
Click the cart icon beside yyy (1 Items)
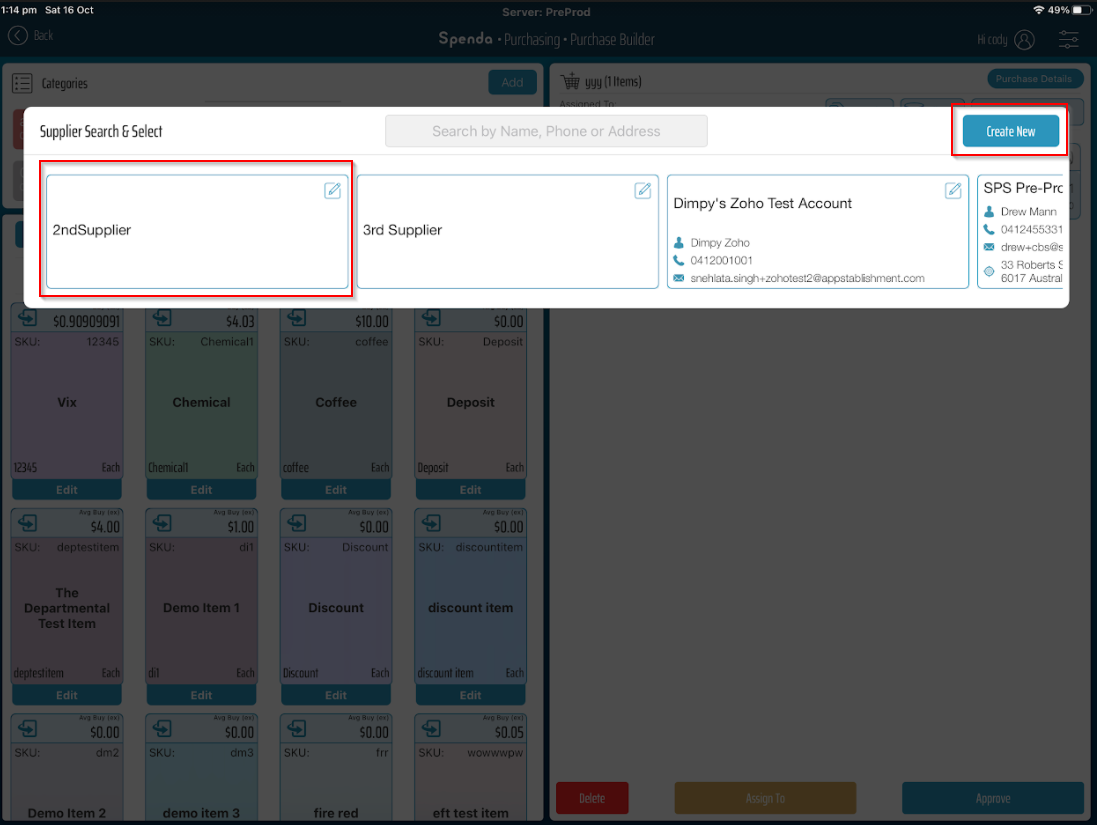click(570, 81)
